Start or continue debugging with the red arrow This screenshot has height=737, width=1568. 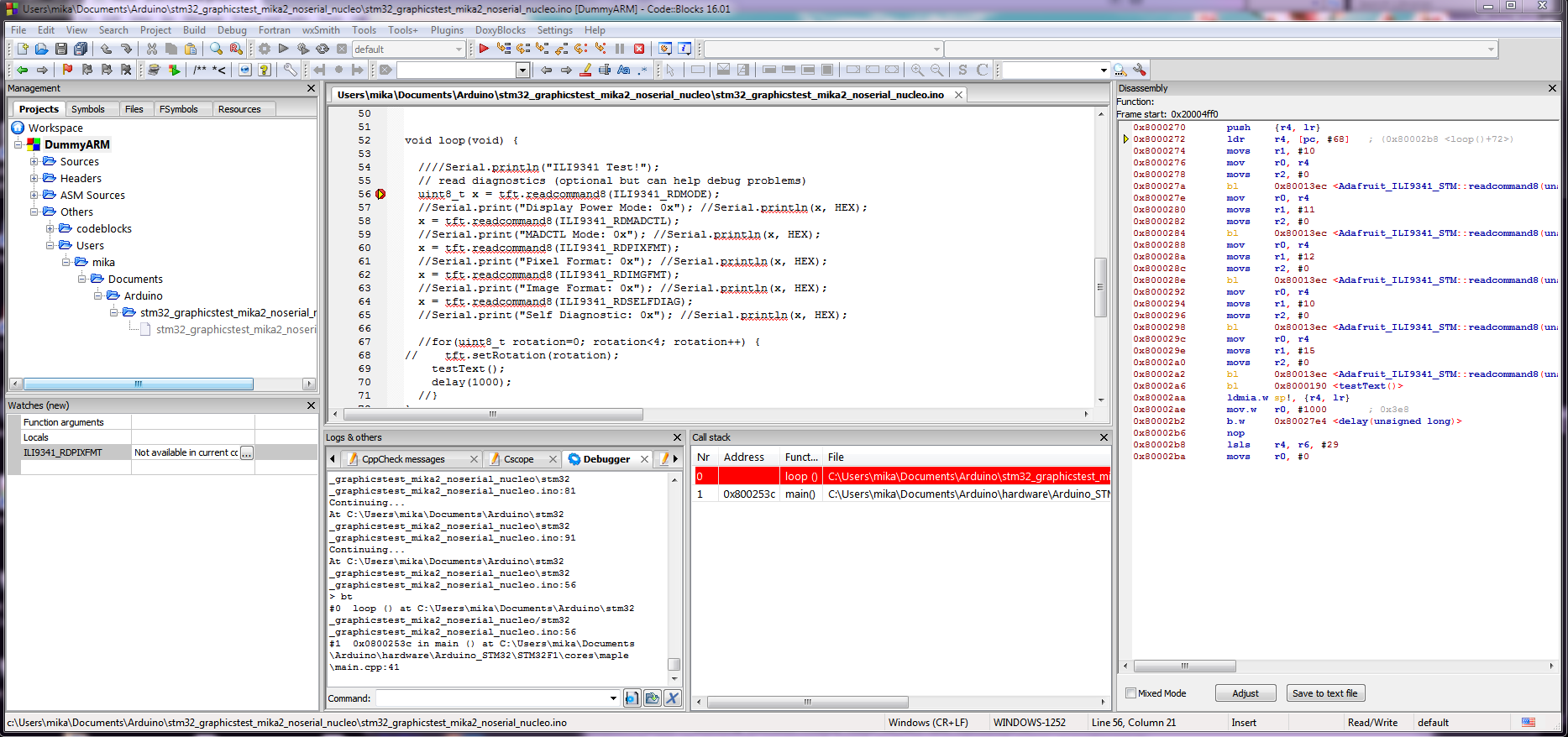[x=484, y=50]
